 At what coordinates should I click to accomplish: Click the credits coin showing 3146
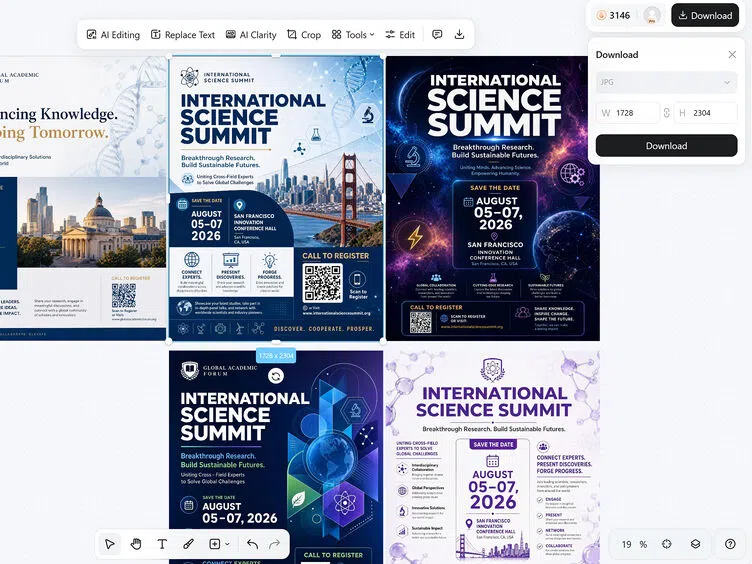(613, 15)
